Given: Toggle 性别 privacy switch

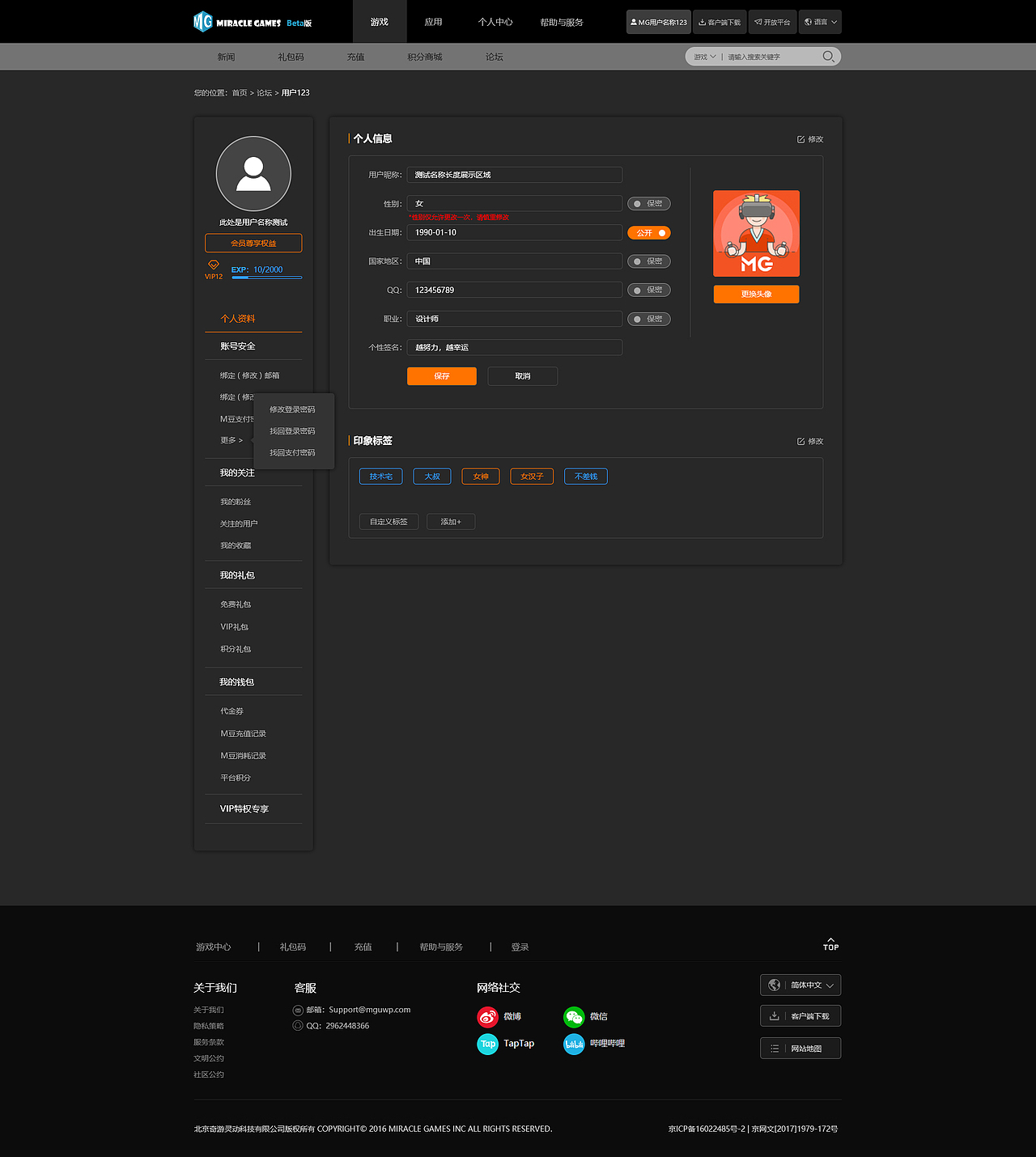Looking at the screenshot, I should (649, 204).
